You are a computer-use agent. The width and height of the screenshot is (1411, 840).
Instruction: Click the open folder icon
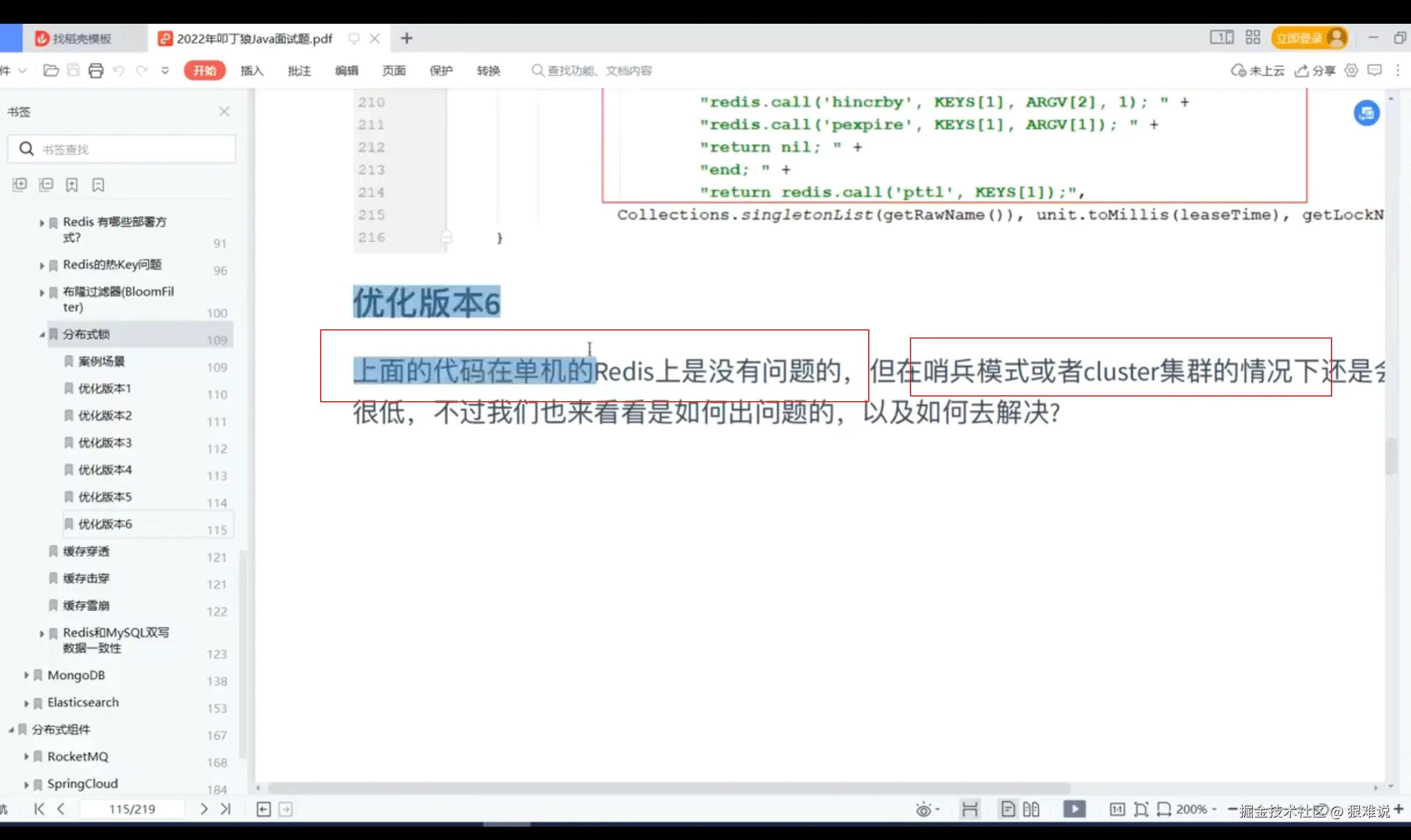pos(51,71)
